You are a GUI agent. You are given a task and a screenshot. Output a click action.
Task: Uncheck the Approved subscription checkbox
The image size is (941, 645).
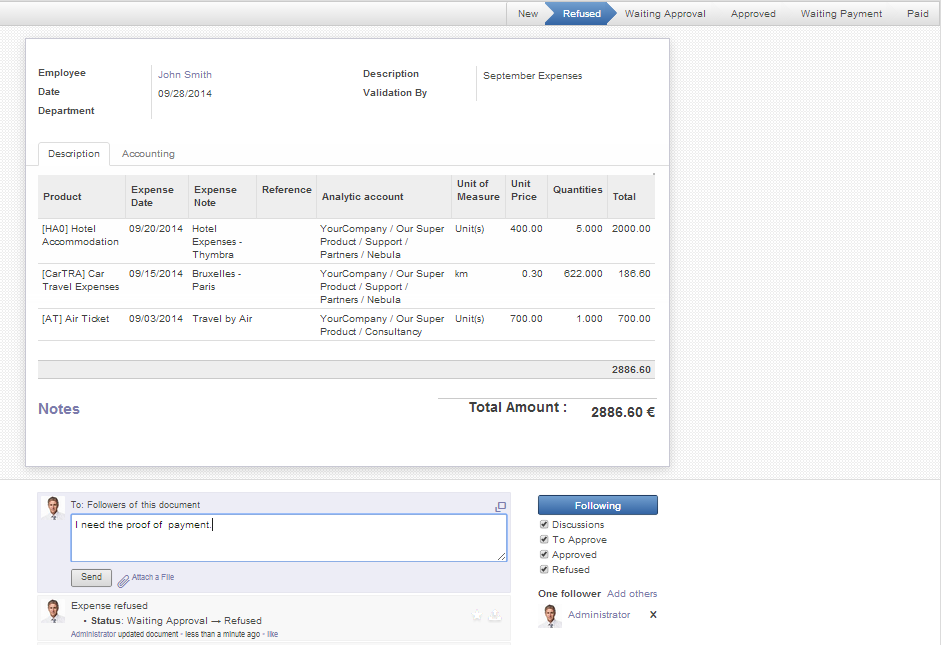544,554
